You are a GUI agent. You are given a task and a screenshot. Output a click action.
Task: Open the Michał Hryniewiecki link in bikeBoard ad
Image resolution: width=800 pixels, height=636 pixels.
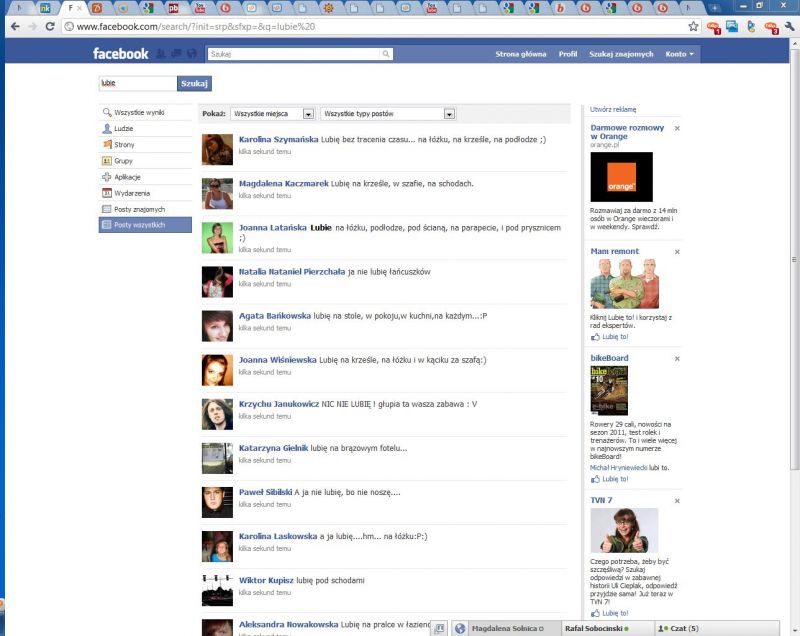click(x=618, y=468)
